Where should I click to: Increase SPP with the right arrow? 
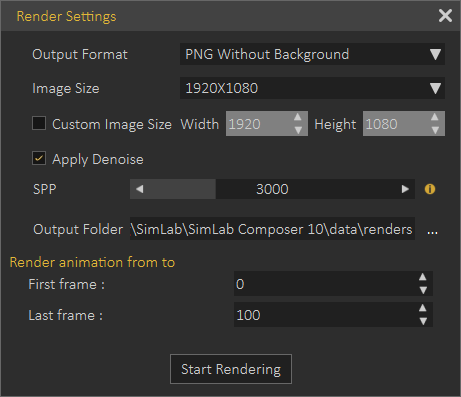[x=405, y=189]
